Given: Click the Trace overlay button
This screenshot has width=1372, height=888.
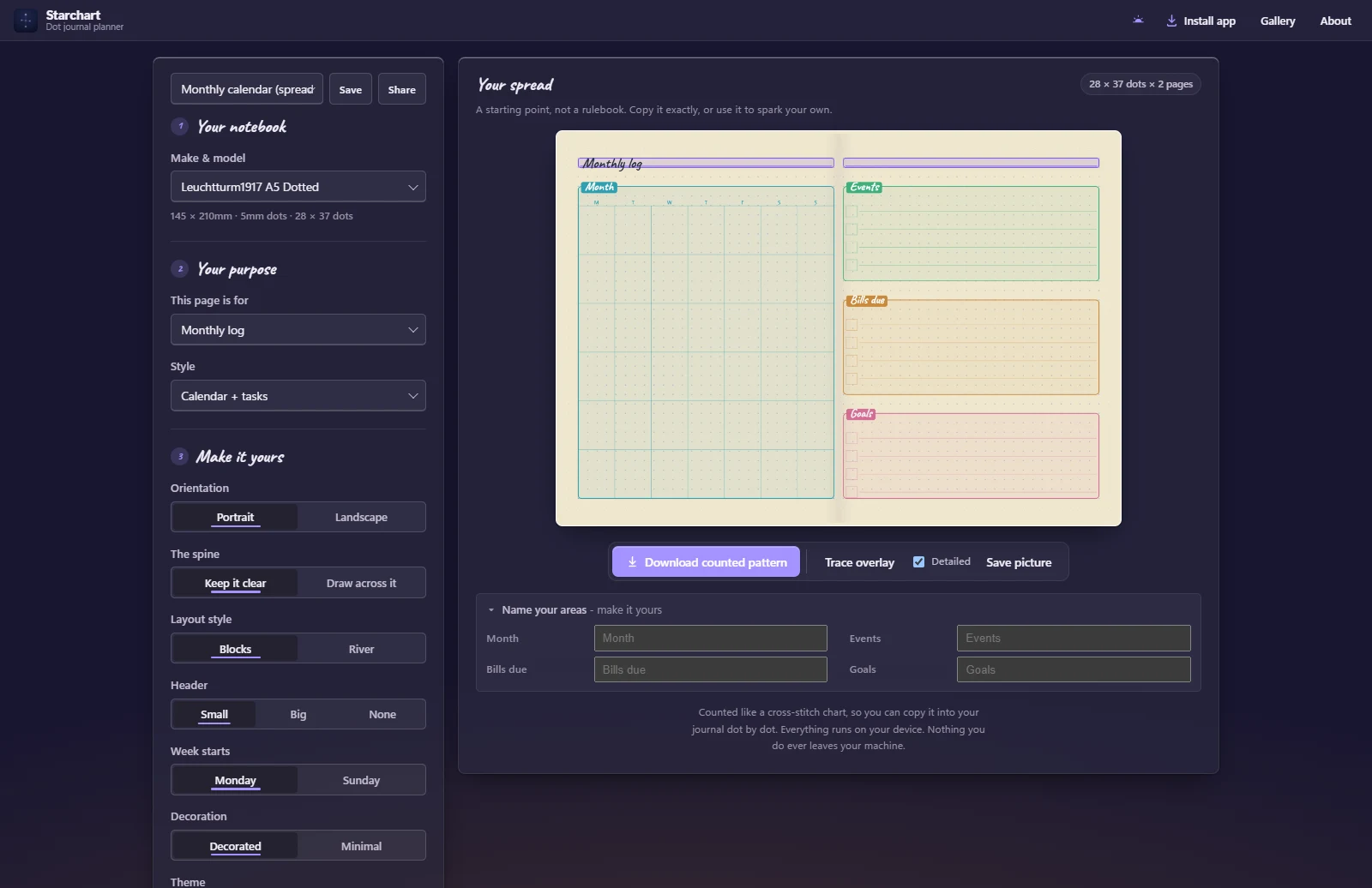Looking at the screenshot, I should tap(859, 562).
